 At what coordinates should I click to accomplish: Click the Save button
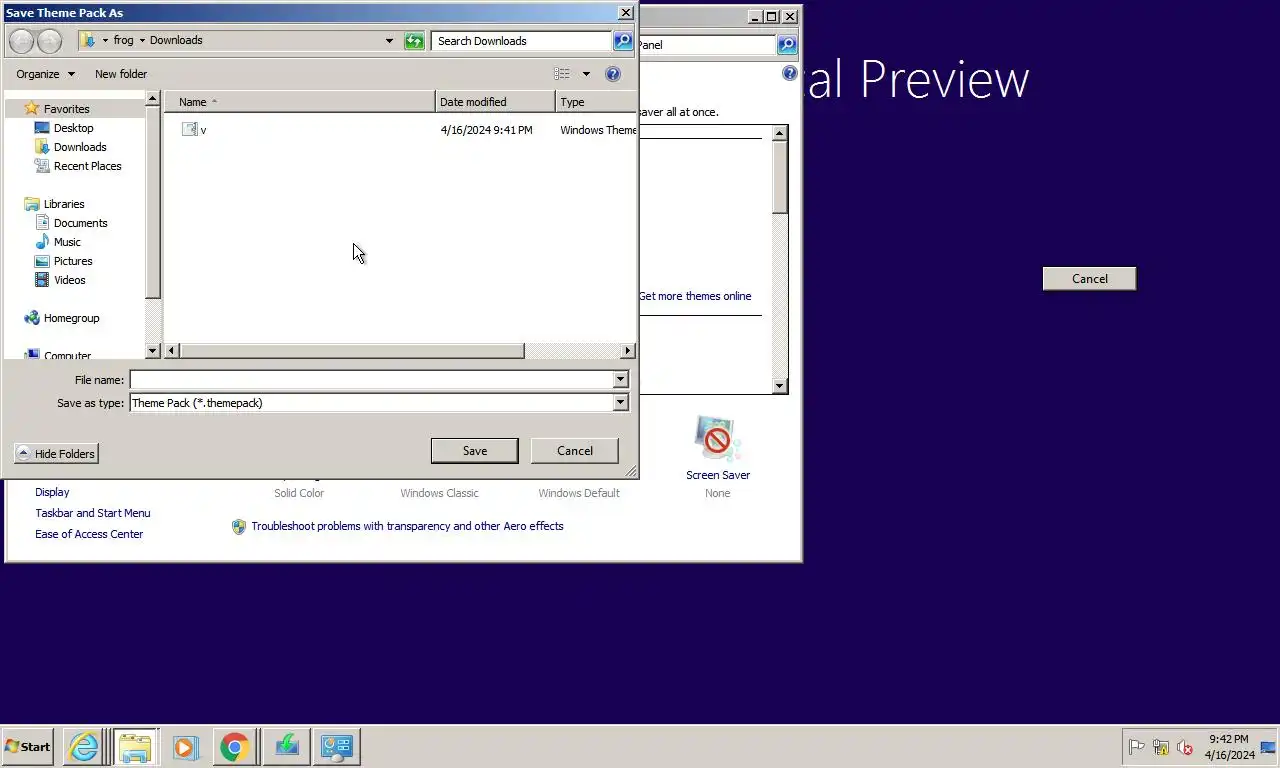click(x=474, y=451)
